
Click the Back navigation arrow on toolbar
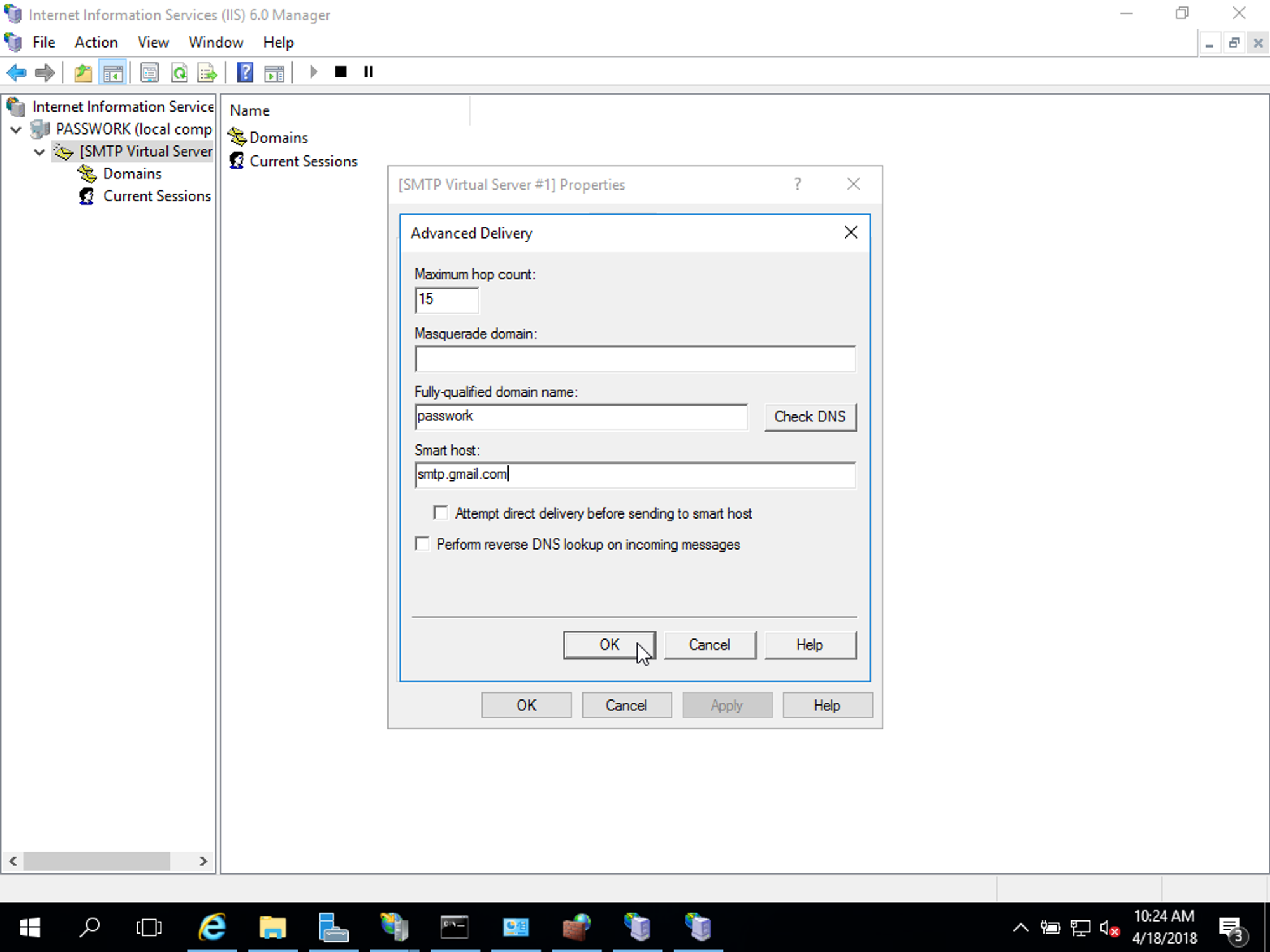[x=16, y=72]
